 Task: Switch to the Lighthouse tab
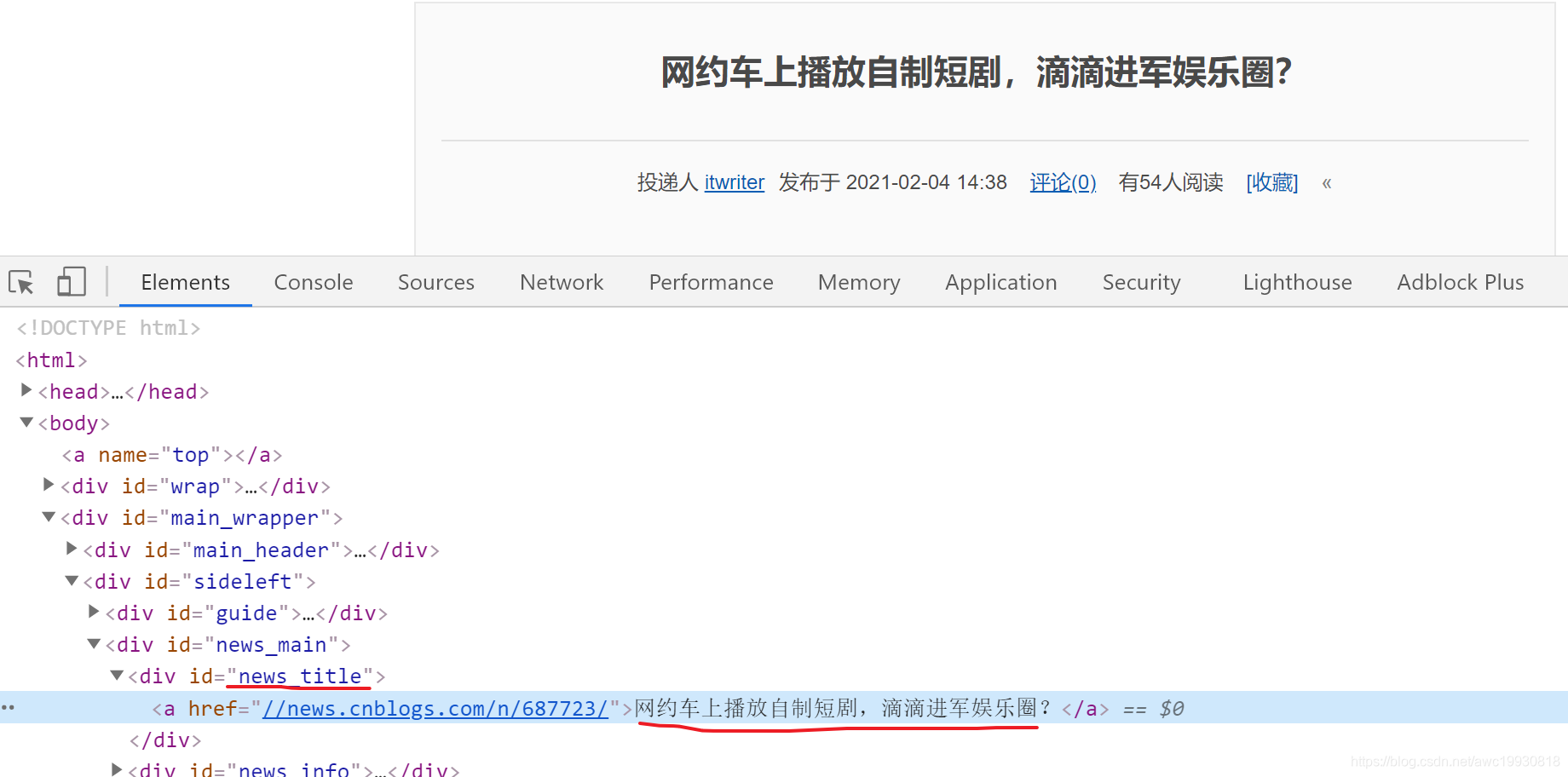coord(1297,282)
